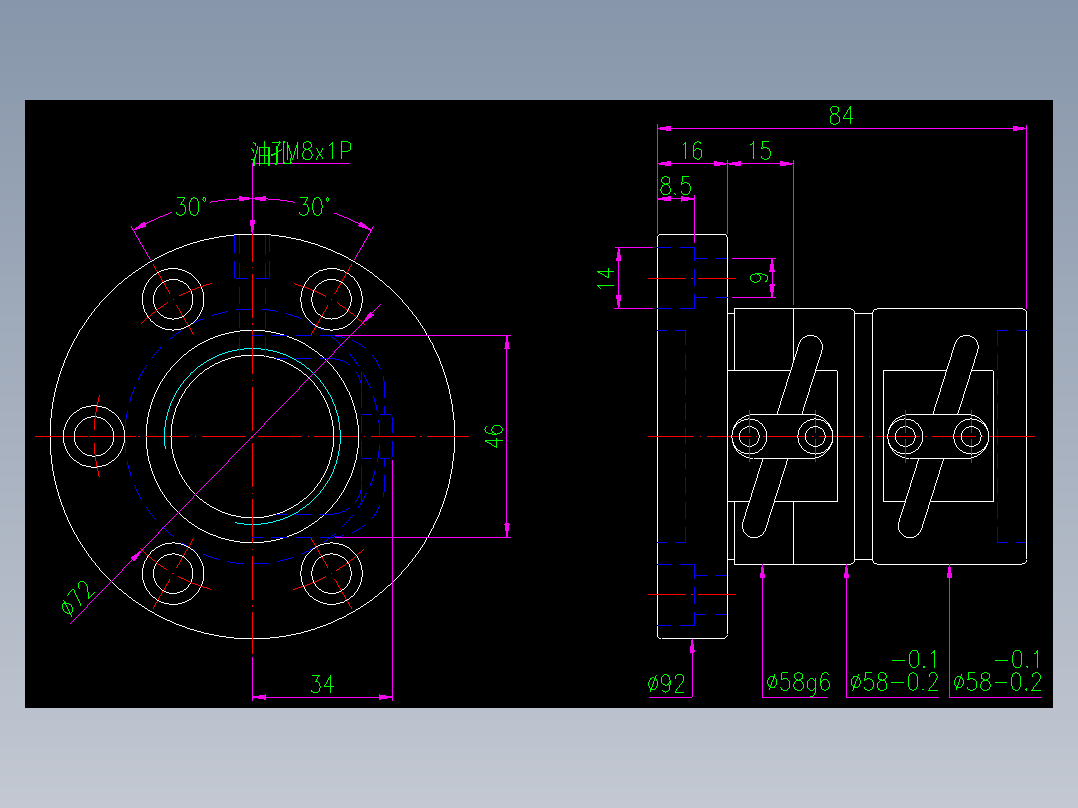The height and width of the screenshot is (808, 1078).
Task: Click the φ92 diameter annotation
Action: pyautogui.click(x=665, y=680)
